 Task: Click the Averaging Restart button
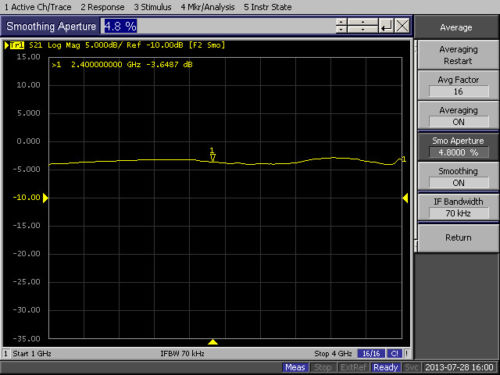pos(458,55)
